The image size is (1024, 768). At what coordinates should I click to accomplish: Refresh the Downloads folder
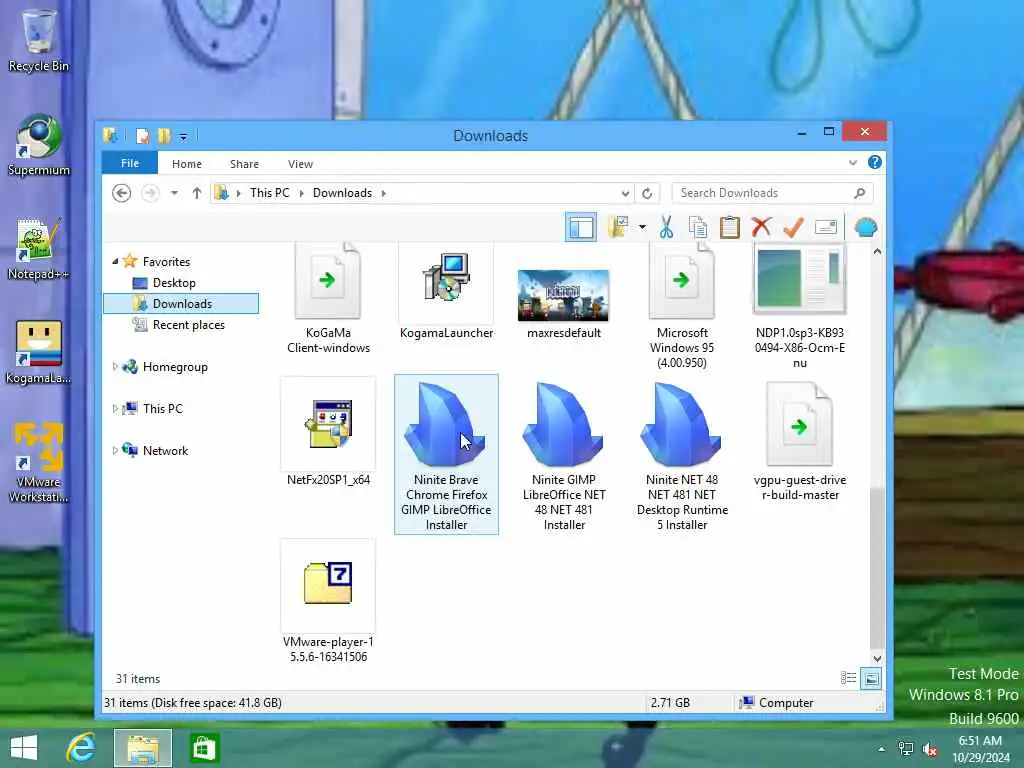[647, 193]
